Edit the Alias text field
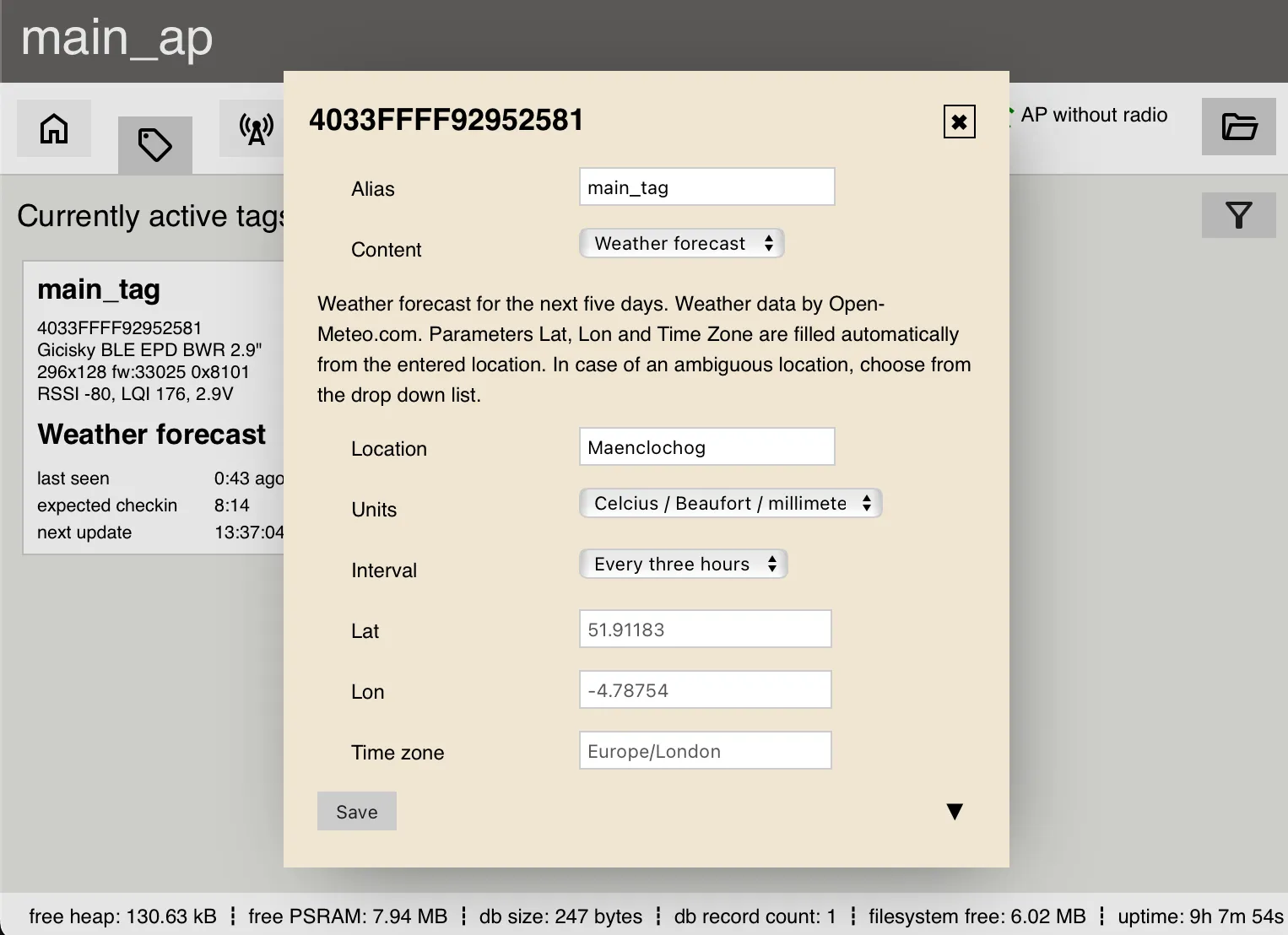1288x935 pixels. coord(706,186)
